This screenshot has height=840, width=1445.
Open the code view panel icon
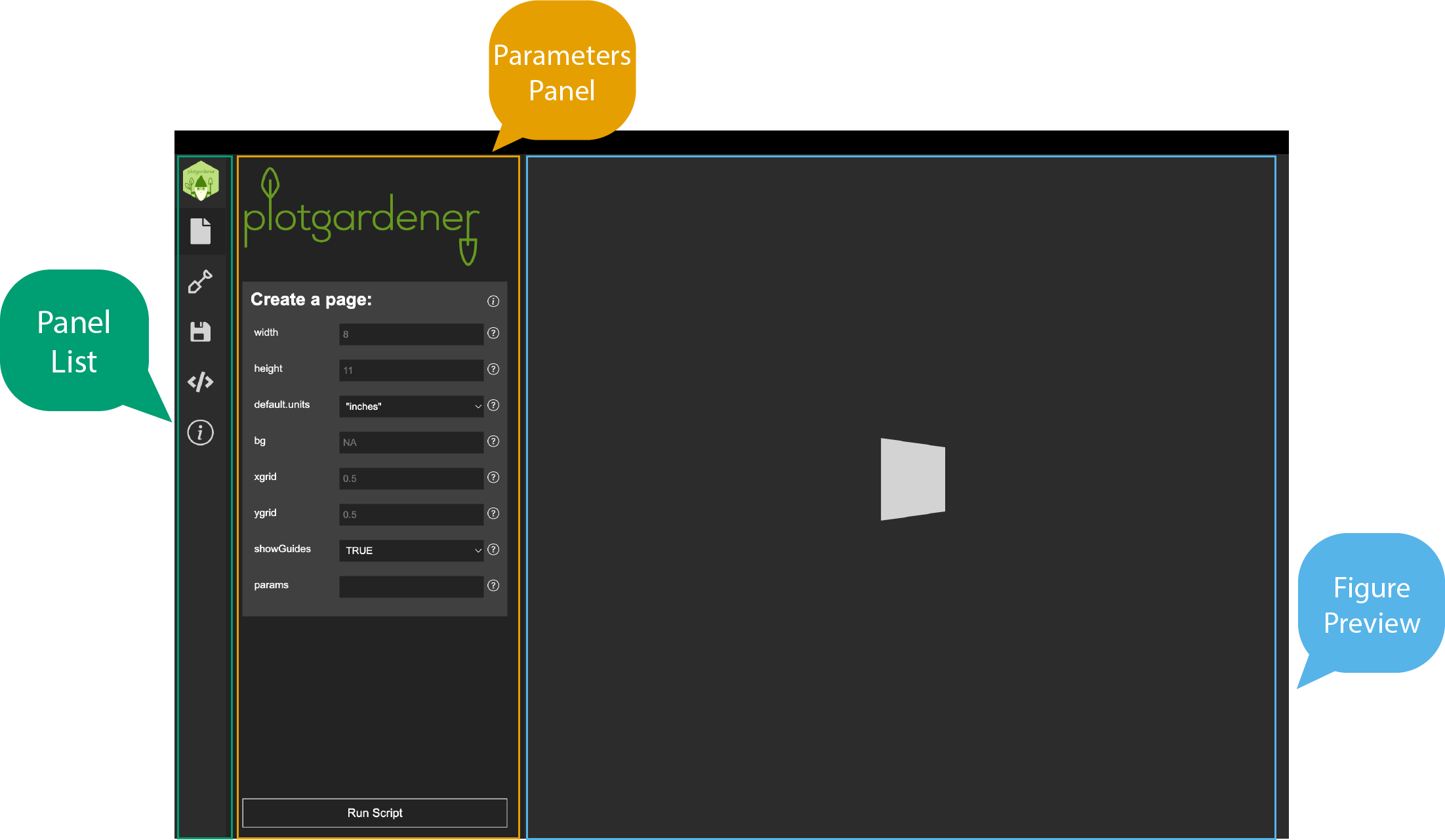coord(201,382)
